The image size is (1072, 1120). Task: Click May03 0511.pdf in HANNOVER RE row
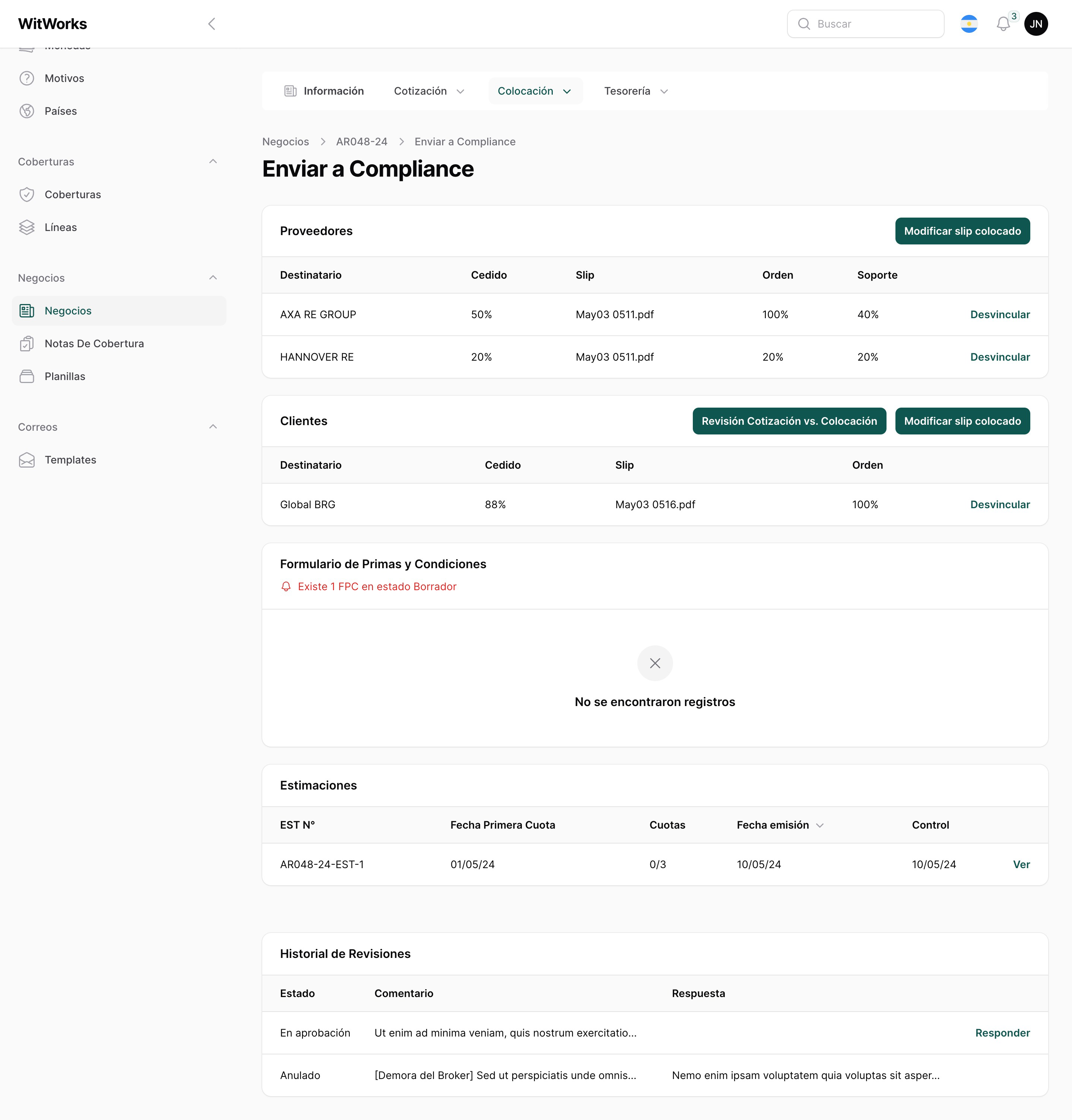click(x=615, y=357)
